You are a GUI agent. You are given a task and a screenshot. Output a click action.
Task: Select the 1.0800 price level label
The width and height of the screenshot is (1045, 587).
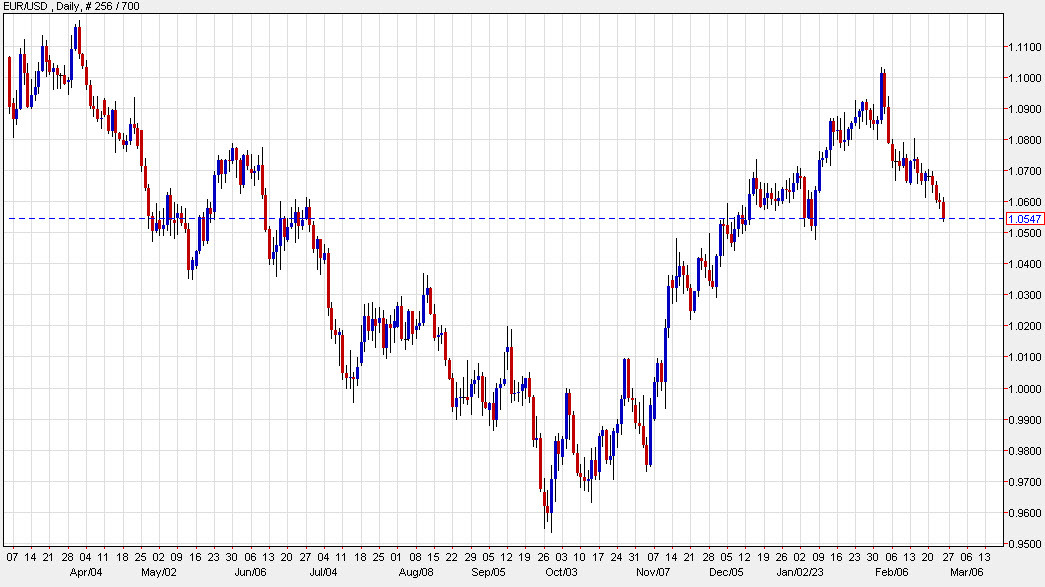pyautogui.click(x=1025, y=141)
